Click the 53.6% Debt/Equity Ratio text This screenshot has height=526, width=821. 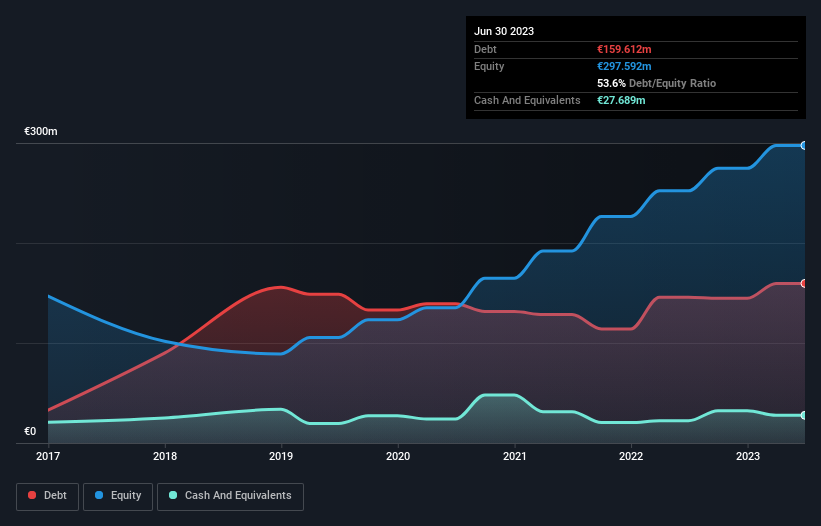click(657, 83)
